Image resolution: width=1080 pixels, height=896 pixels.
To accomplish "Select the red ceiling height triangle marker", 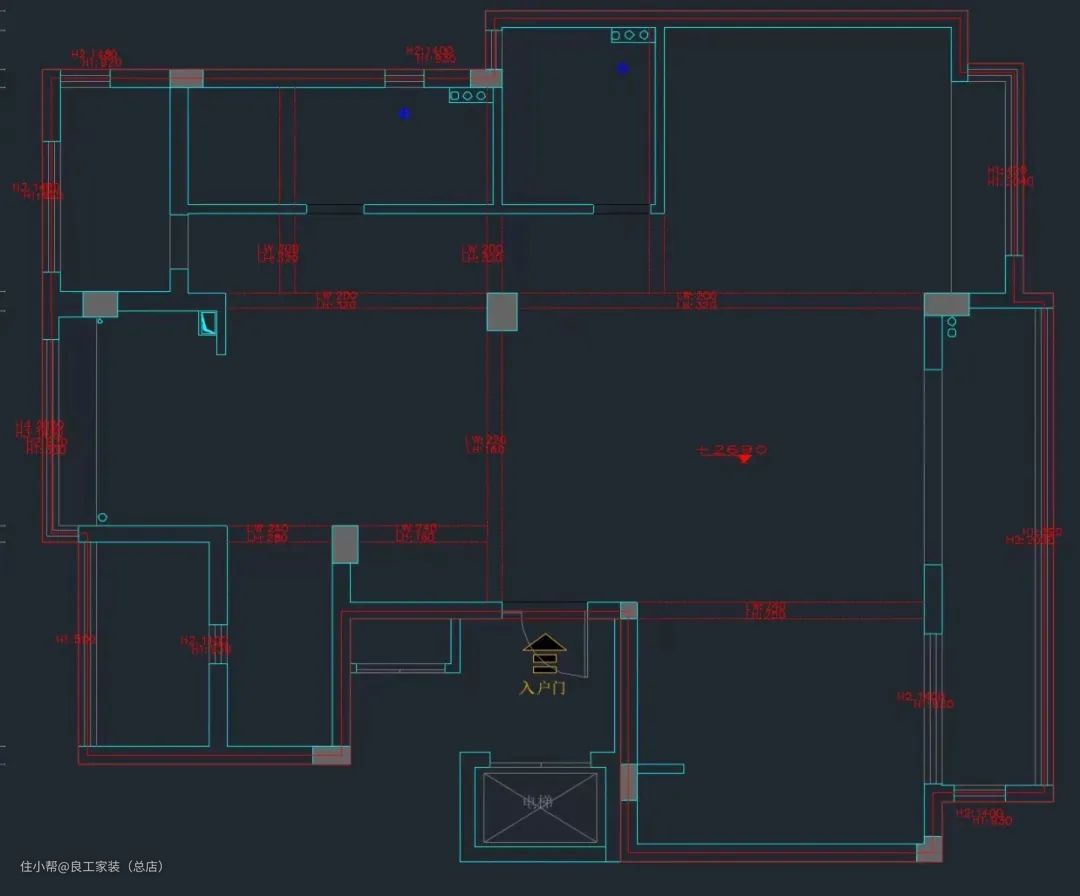I will coord(743,459).
